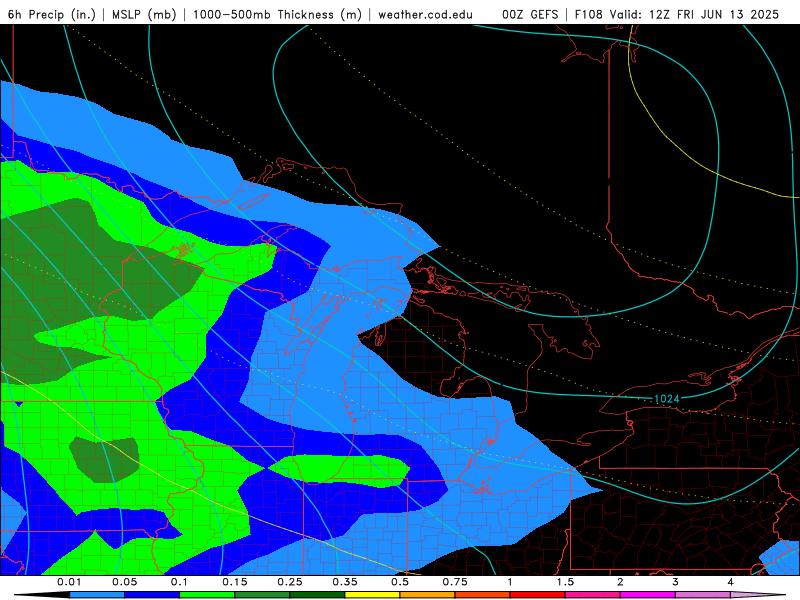Viewport: 800px width, 600px height.
Task: Click the dark blue 0.05–0.1 legend swatch
Action: point(152,595)
